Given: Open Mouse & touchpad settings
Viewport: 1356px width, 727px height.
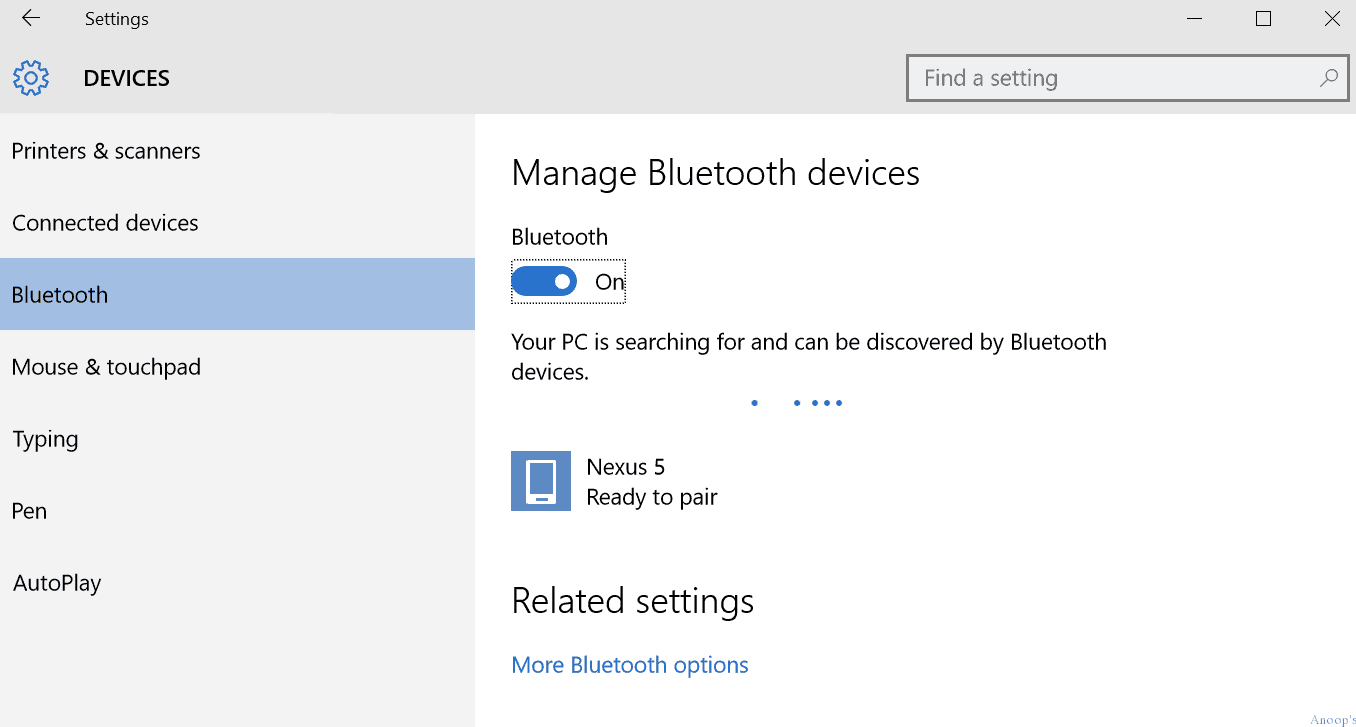Looking at the screenshot, I should point(237,367).
